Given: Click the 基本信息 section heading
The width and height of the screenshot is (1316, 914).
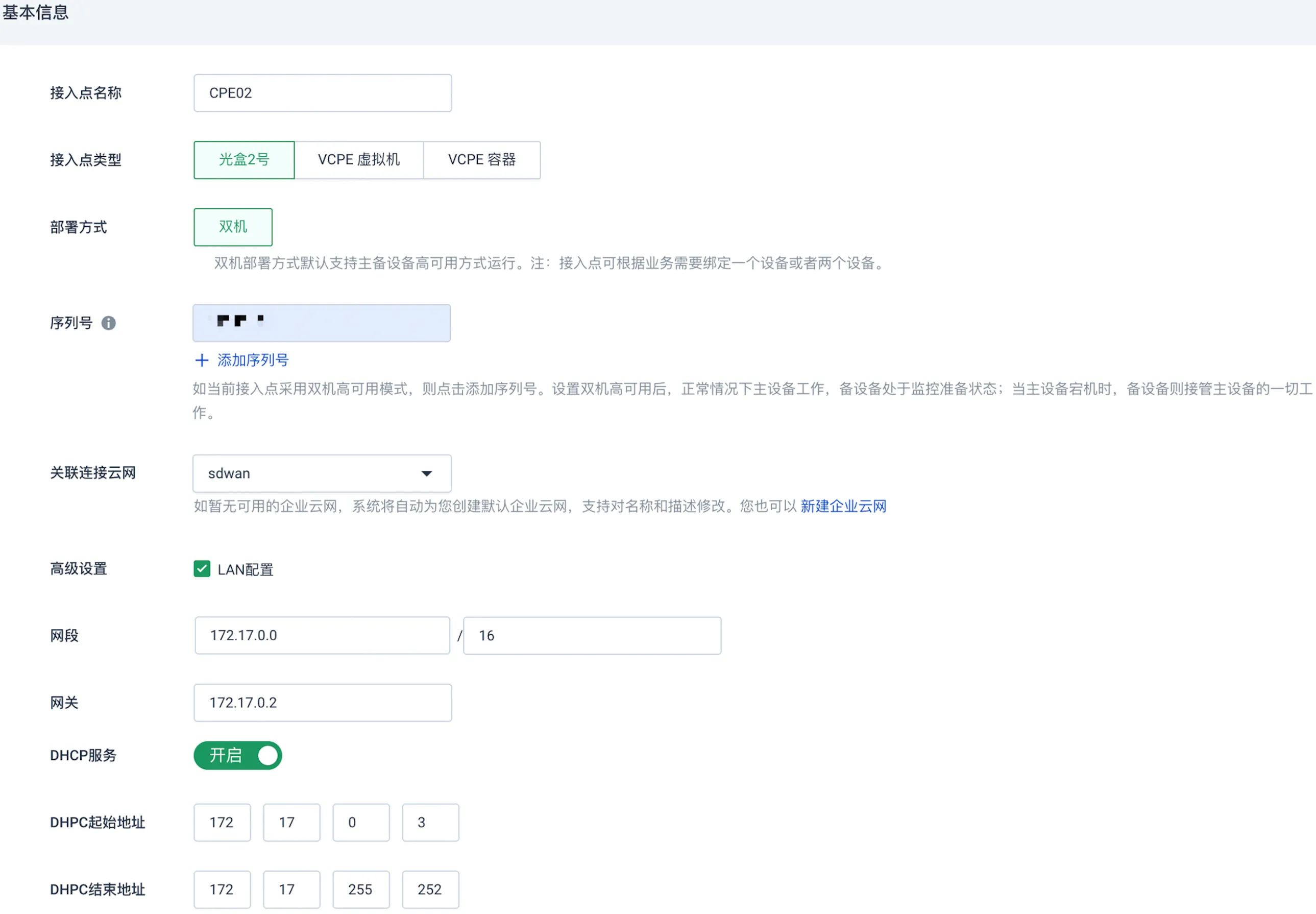Looking at the screenshot, I should pos(36,12).
